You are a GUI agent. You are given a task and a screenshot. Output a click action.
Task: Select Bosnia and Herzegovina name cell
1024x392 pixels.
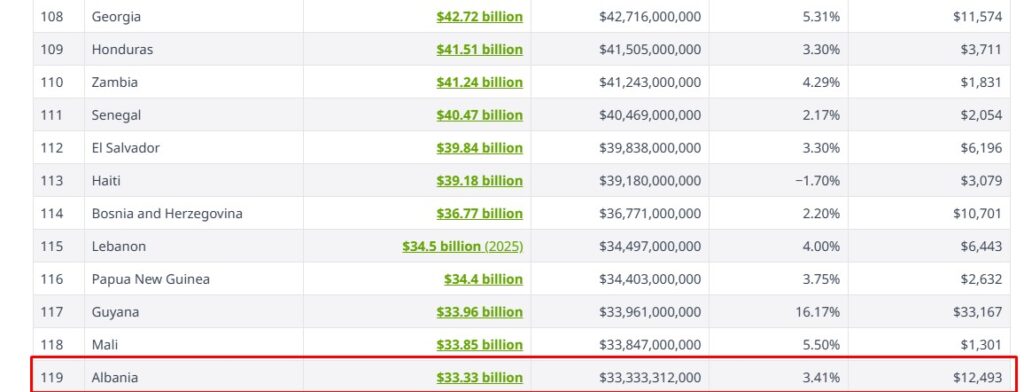pyautogui.click(x=194, y=214)
